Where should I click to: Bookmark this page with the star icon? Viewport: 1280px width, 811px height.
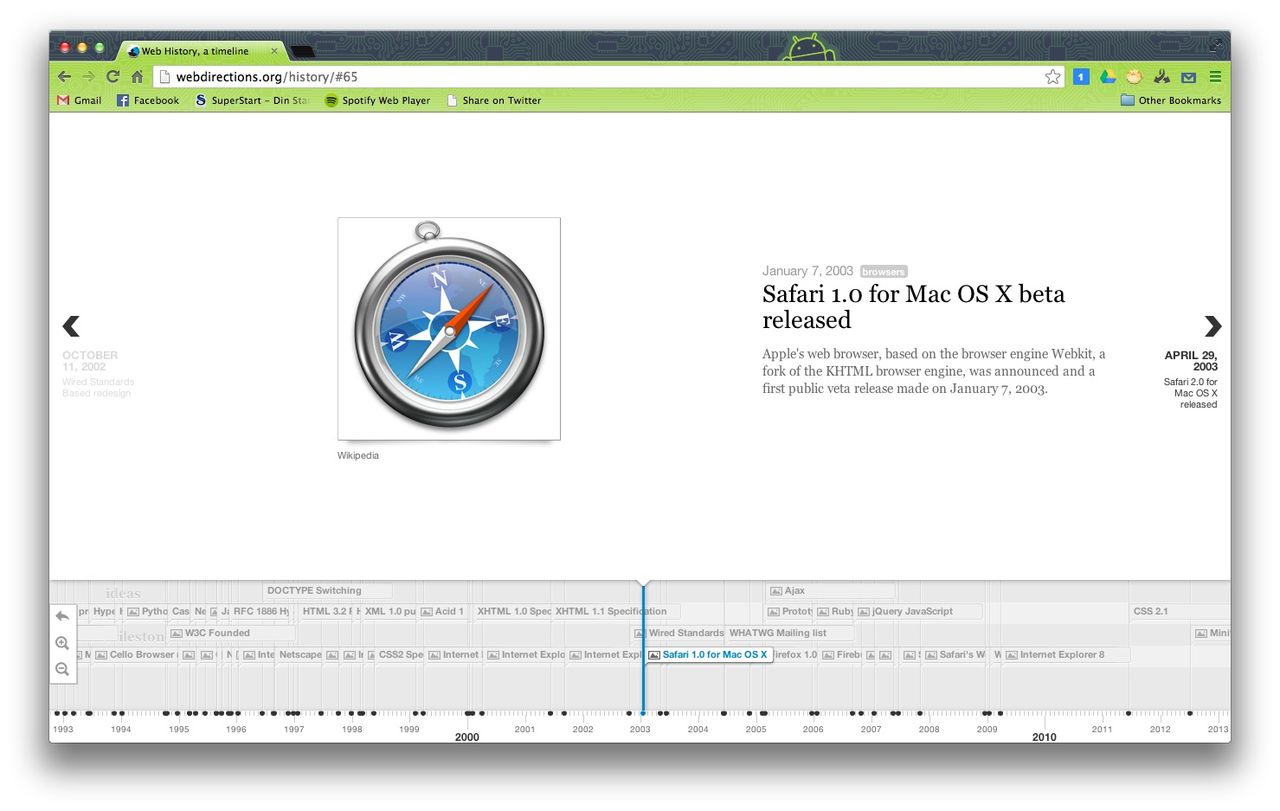[1052, 77]
